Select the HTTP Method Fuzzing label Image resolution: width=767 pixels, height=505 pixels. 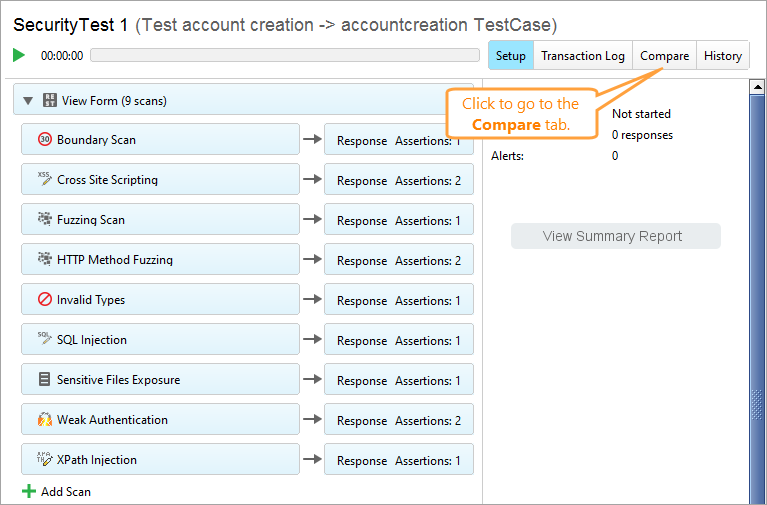115,260
